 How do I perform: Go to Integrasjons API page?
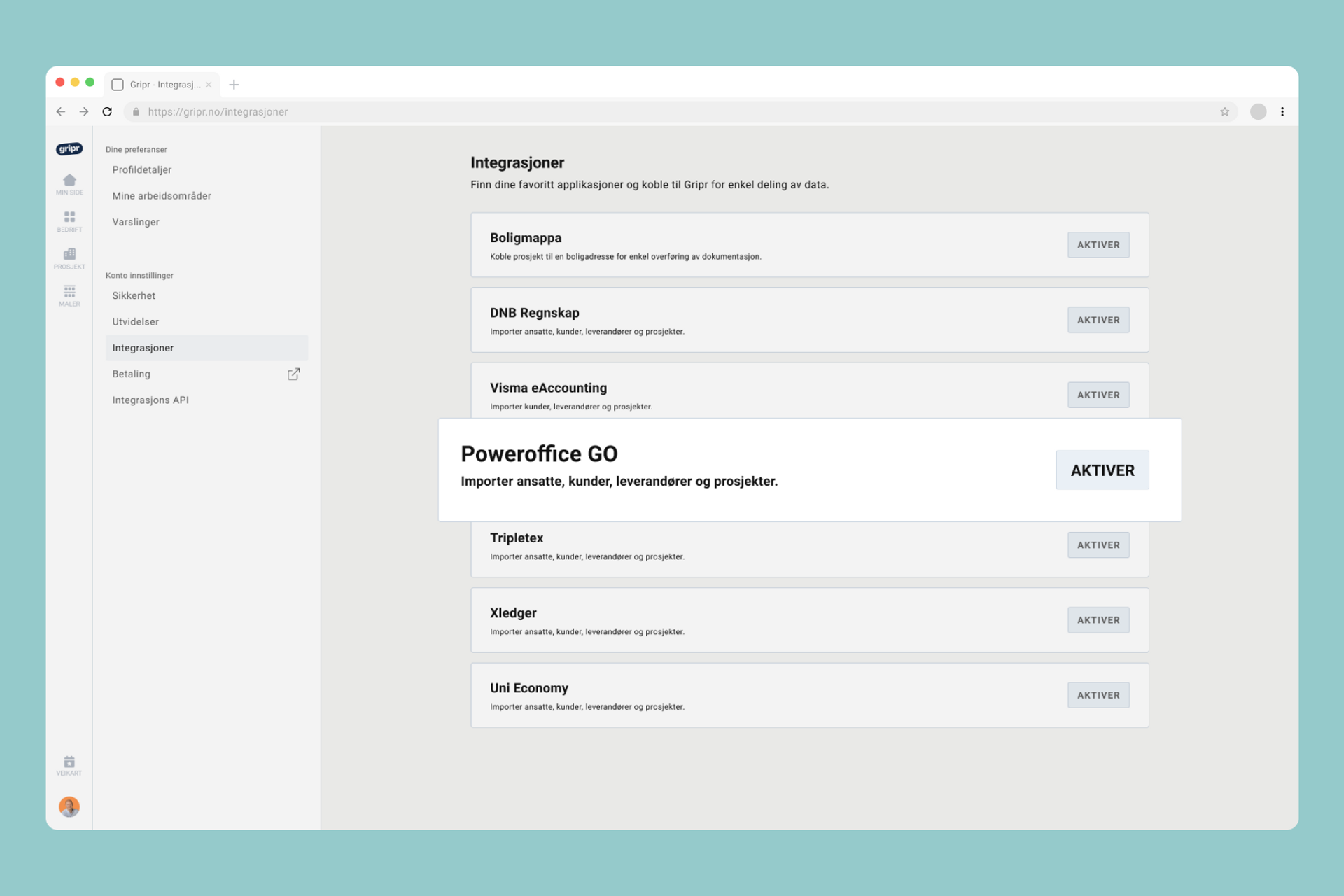(150, 400)
